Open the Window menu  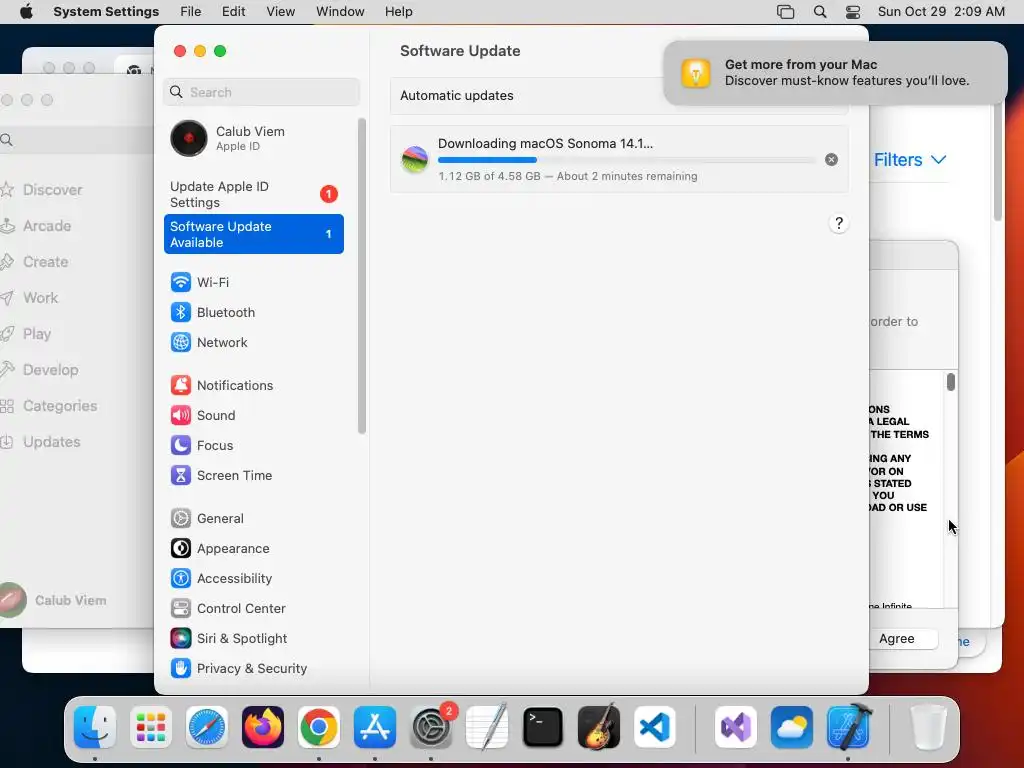[340, 12]
